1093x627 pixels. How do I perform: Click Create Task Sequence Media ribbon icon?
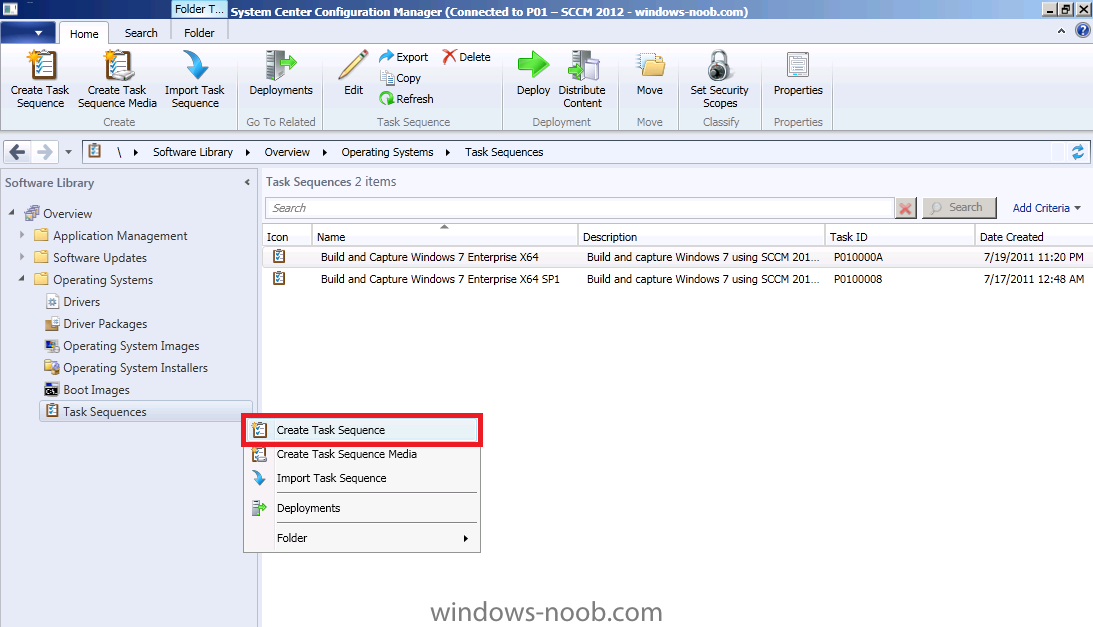117,66
